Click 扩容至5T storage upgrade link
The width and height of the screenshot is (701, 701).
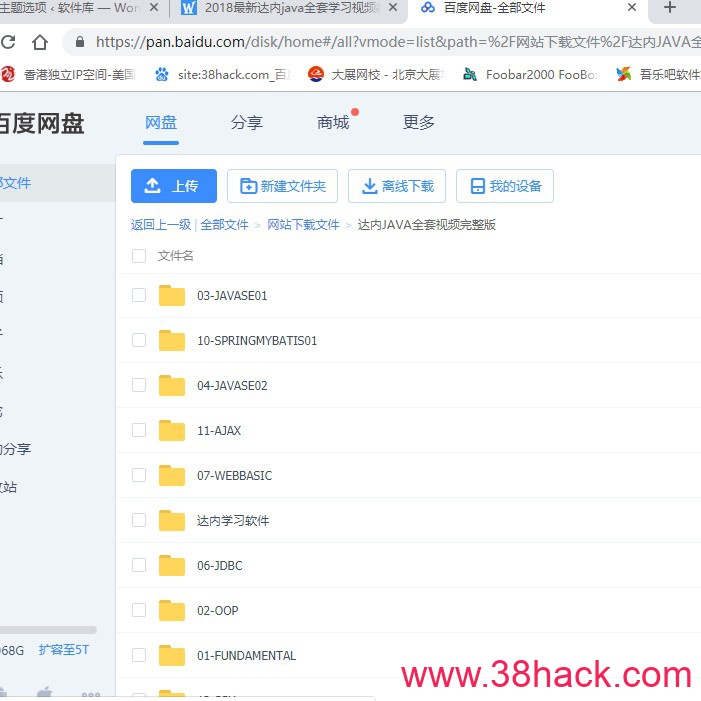click(x=64, y=650)
